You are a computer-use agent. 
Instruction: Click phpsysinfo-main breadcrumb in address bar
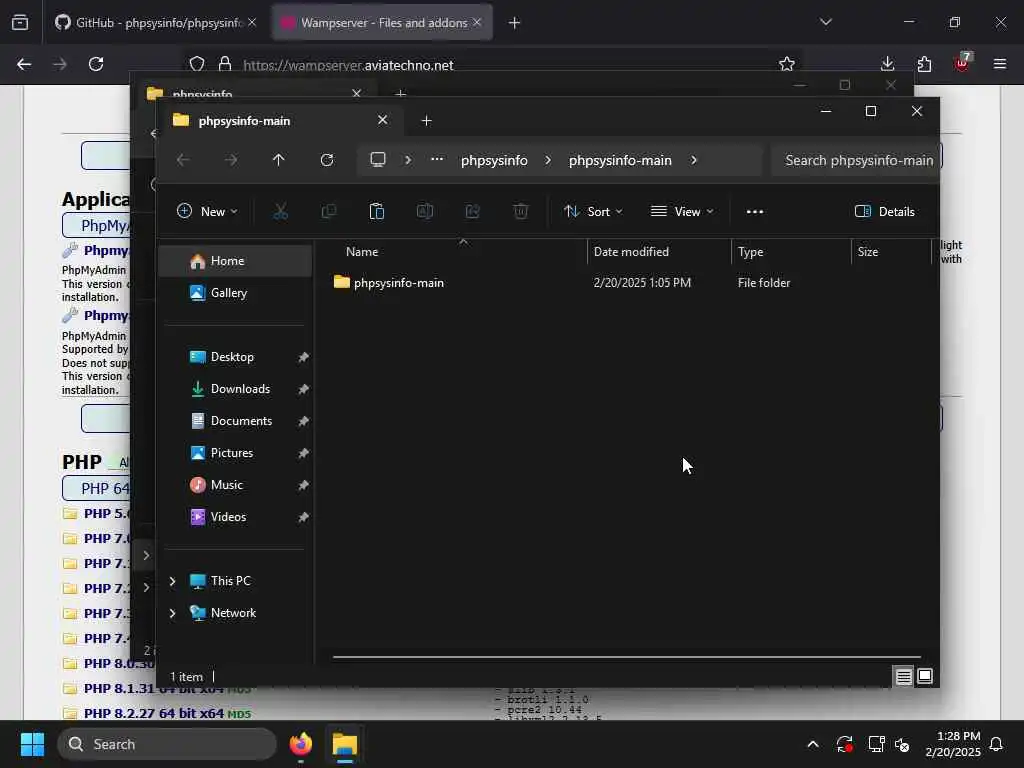pos(620,160)
